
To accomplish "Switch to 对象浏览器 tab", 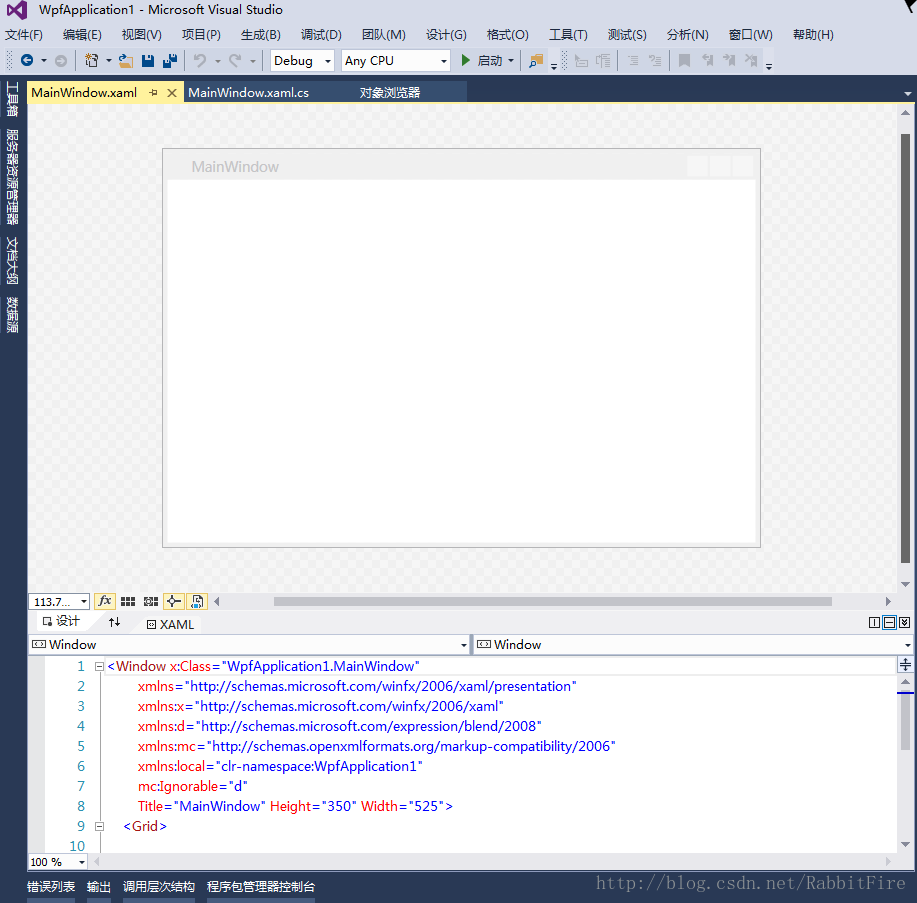I will (389, 92).
